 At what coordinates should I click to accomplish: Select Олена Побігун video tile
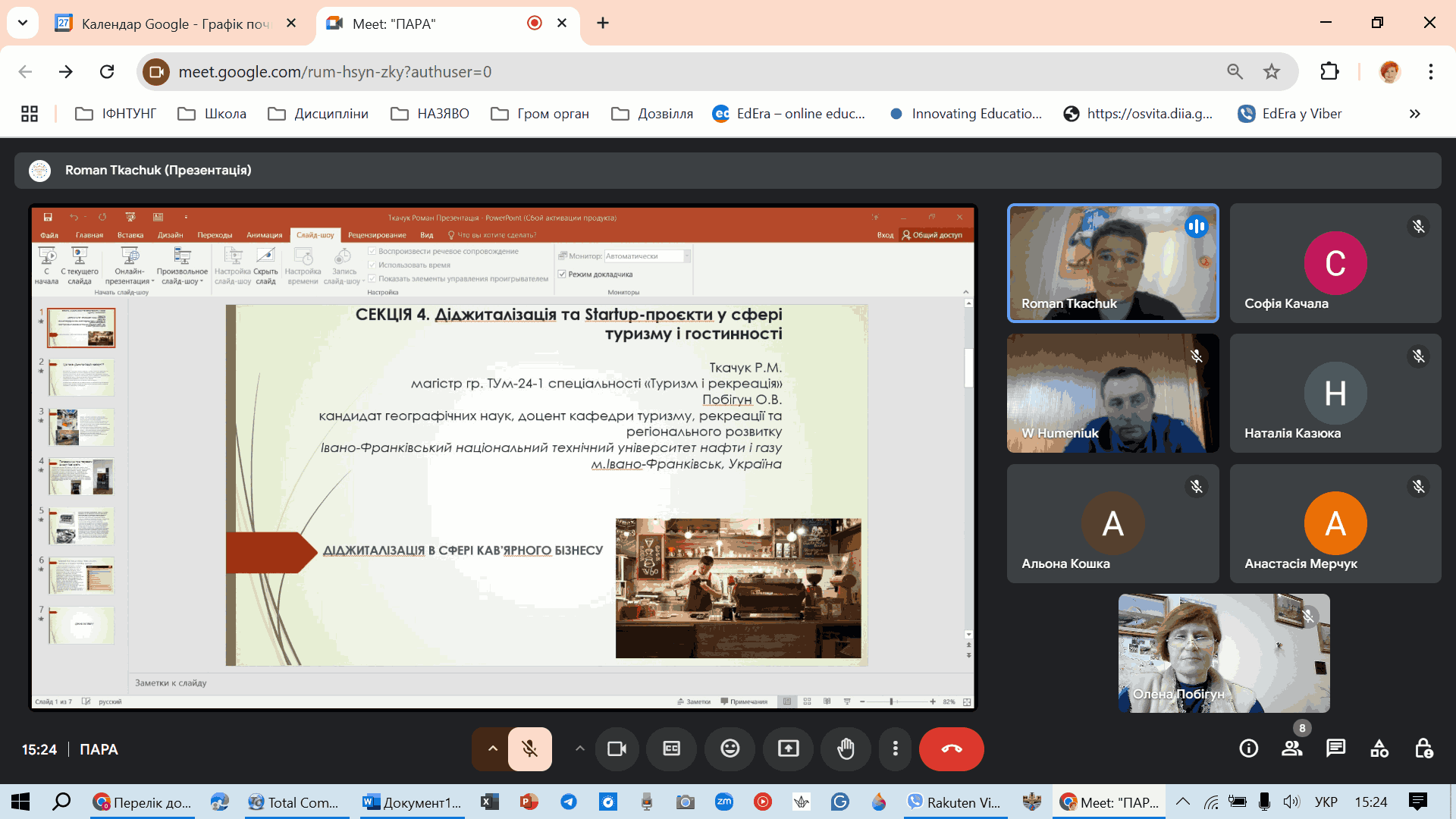pyautogui.click(x=1223, y=653)
